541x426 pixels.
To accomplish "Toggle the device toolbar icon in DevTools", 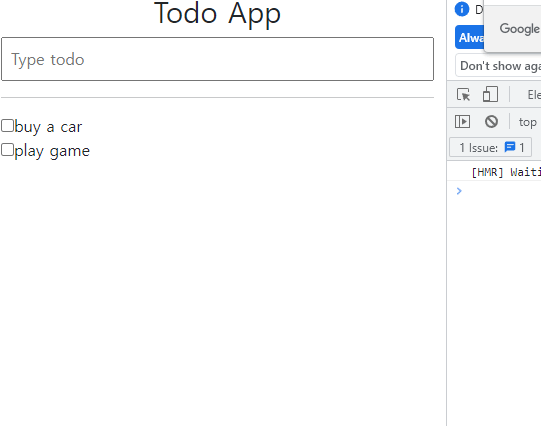I will click(490, 94).
